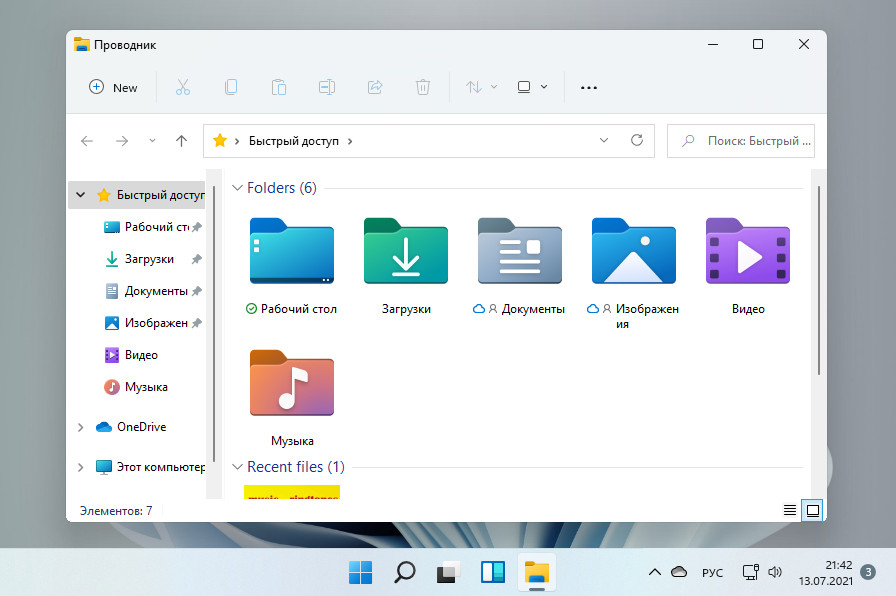
Task: Open notifications badge showing 3
Action: pyautogui.click(x=868, y=572)
